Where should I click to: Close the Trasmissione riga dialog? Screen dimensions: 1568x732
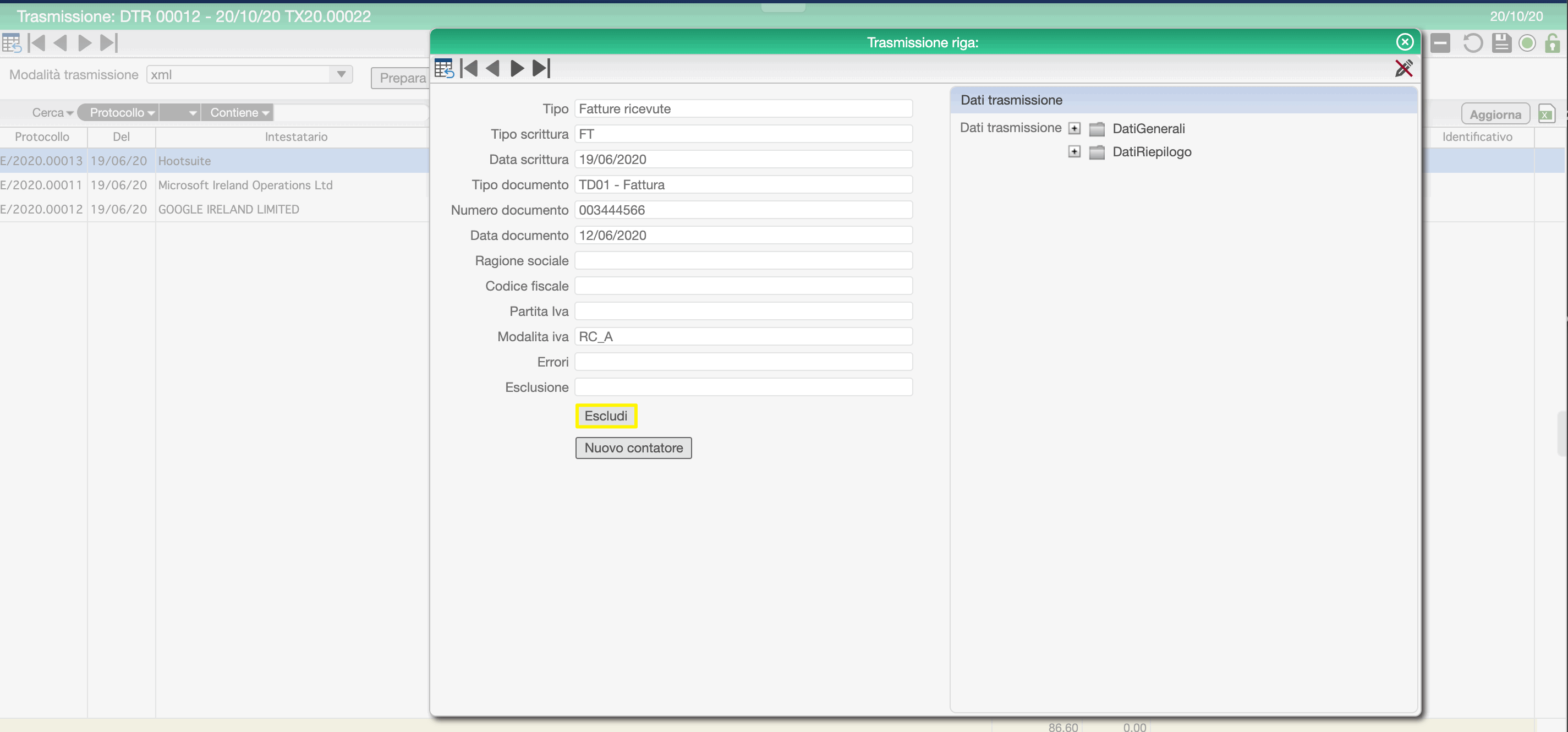point(1404,41)
